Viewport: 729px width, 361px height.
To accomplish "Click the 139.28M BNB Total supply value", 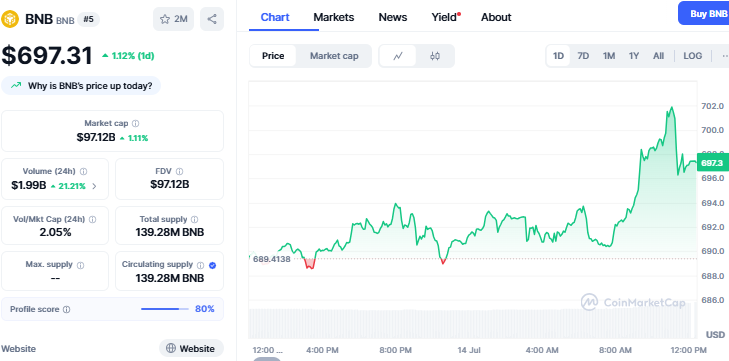I will 170,232.
